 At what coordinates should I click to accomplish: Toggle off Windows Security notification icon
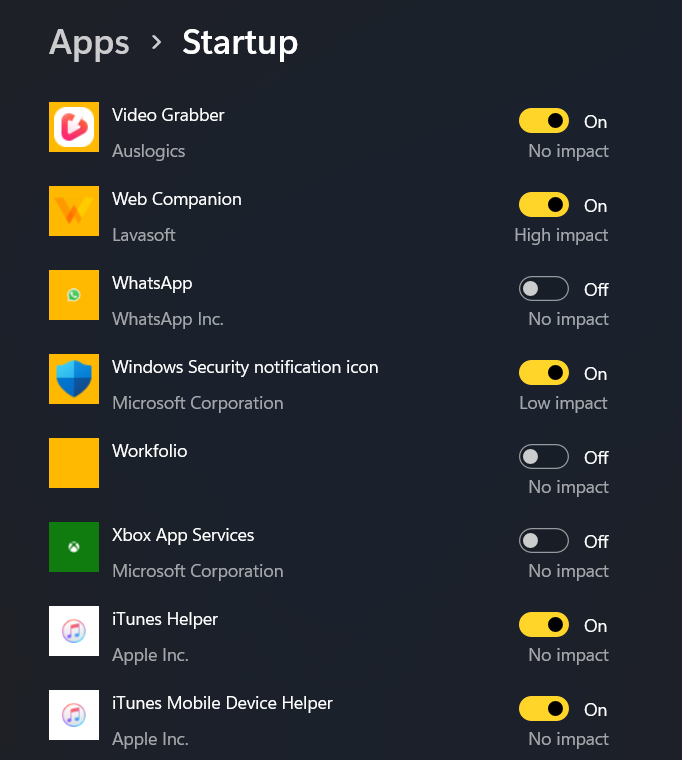[x=544, y=373]
